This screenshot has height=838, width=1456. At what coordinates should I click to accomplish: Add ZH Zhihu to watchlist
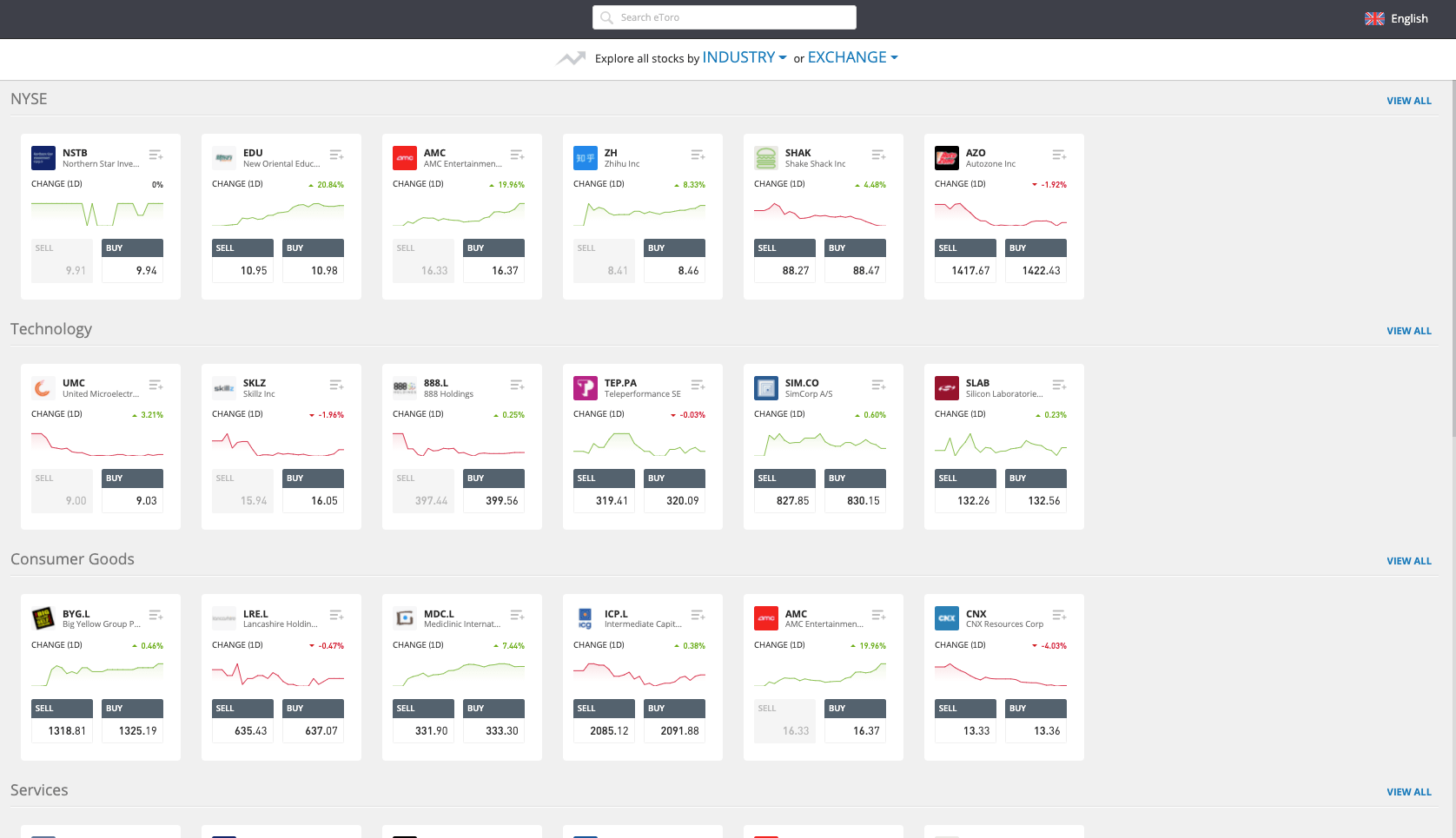(x=698, y=155)
